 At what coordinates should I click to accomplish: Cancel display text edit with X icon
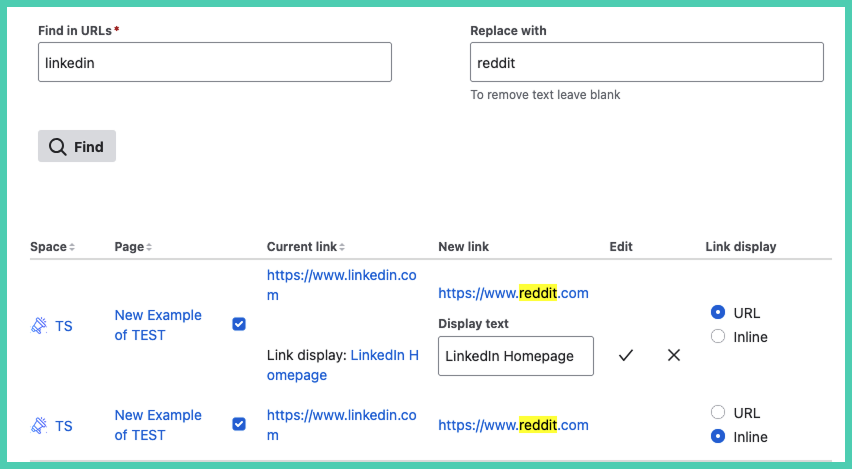coord(674,355)
